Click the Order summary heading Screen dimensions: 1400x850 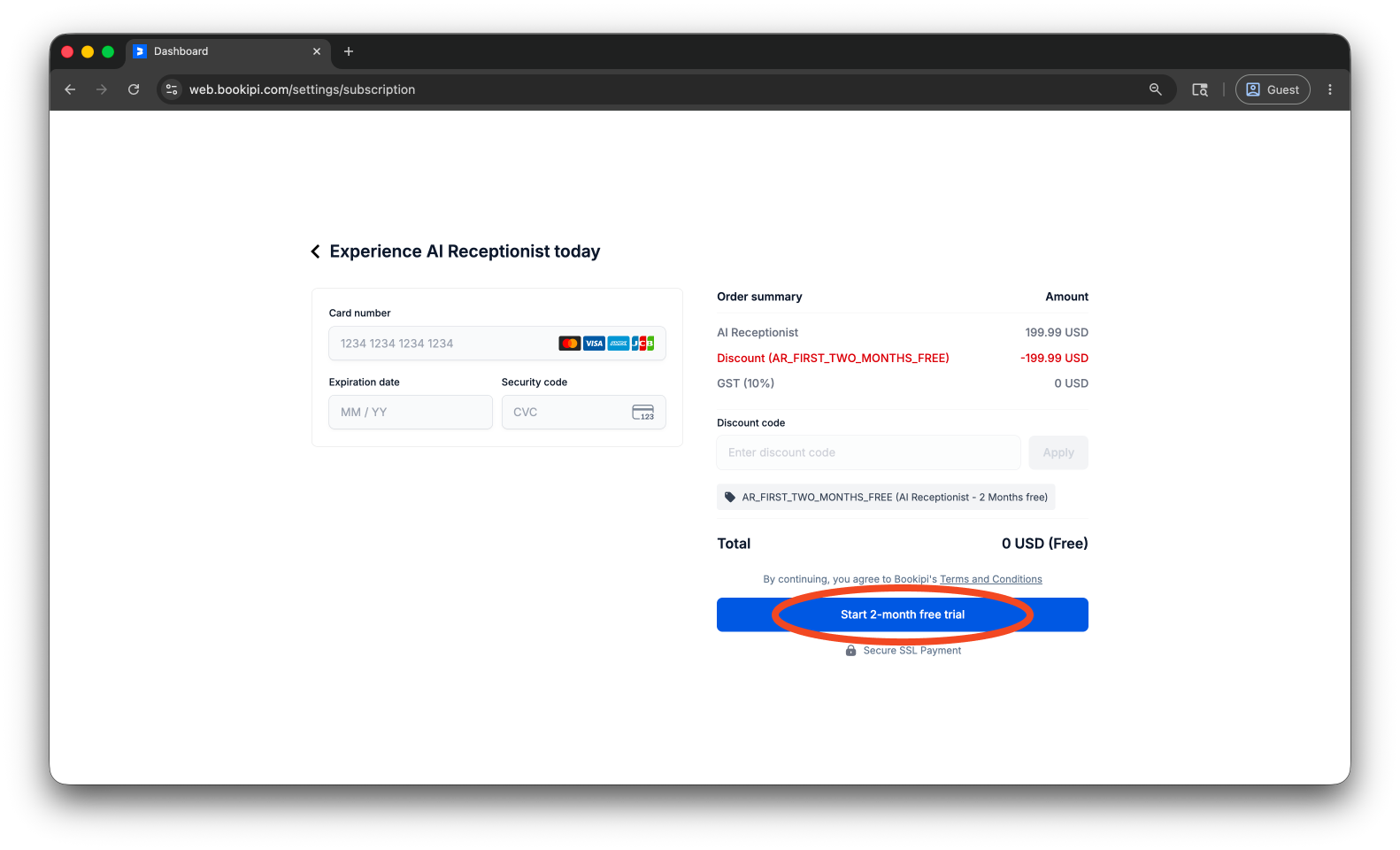[759, 297]
